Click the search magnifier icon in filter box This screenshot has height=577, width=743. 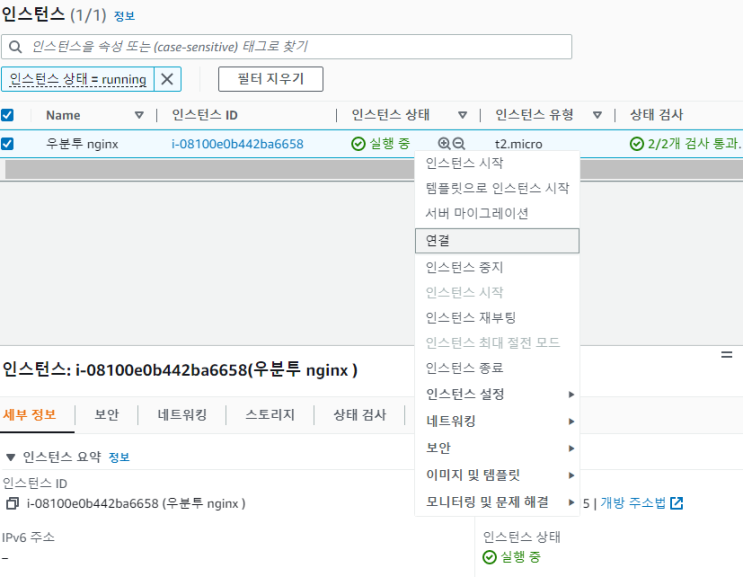(x=15, y=47)
